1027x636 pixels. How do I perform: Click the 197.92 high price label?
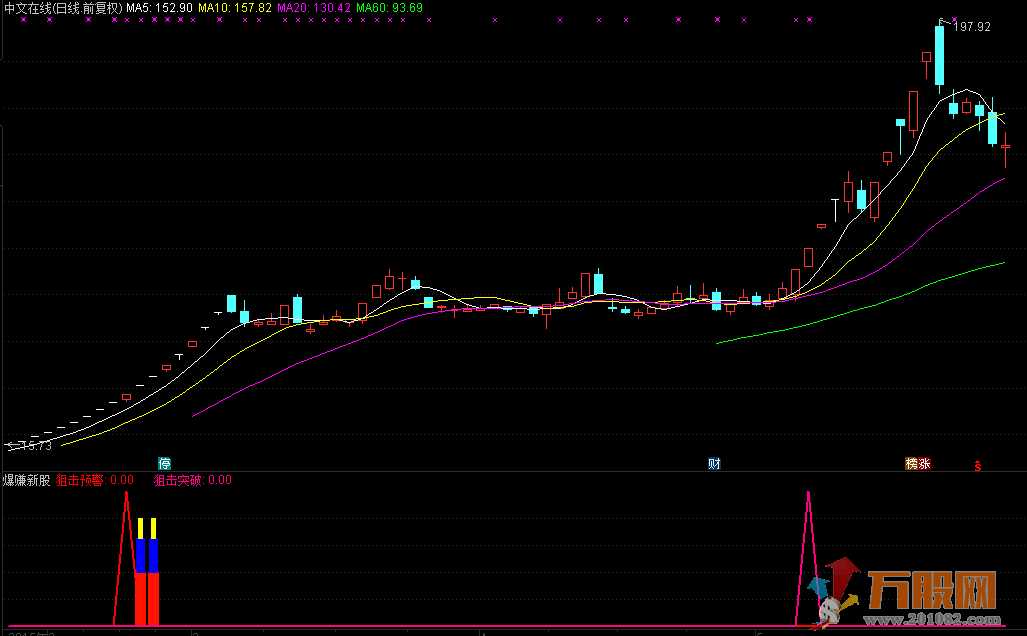(972, 27)
